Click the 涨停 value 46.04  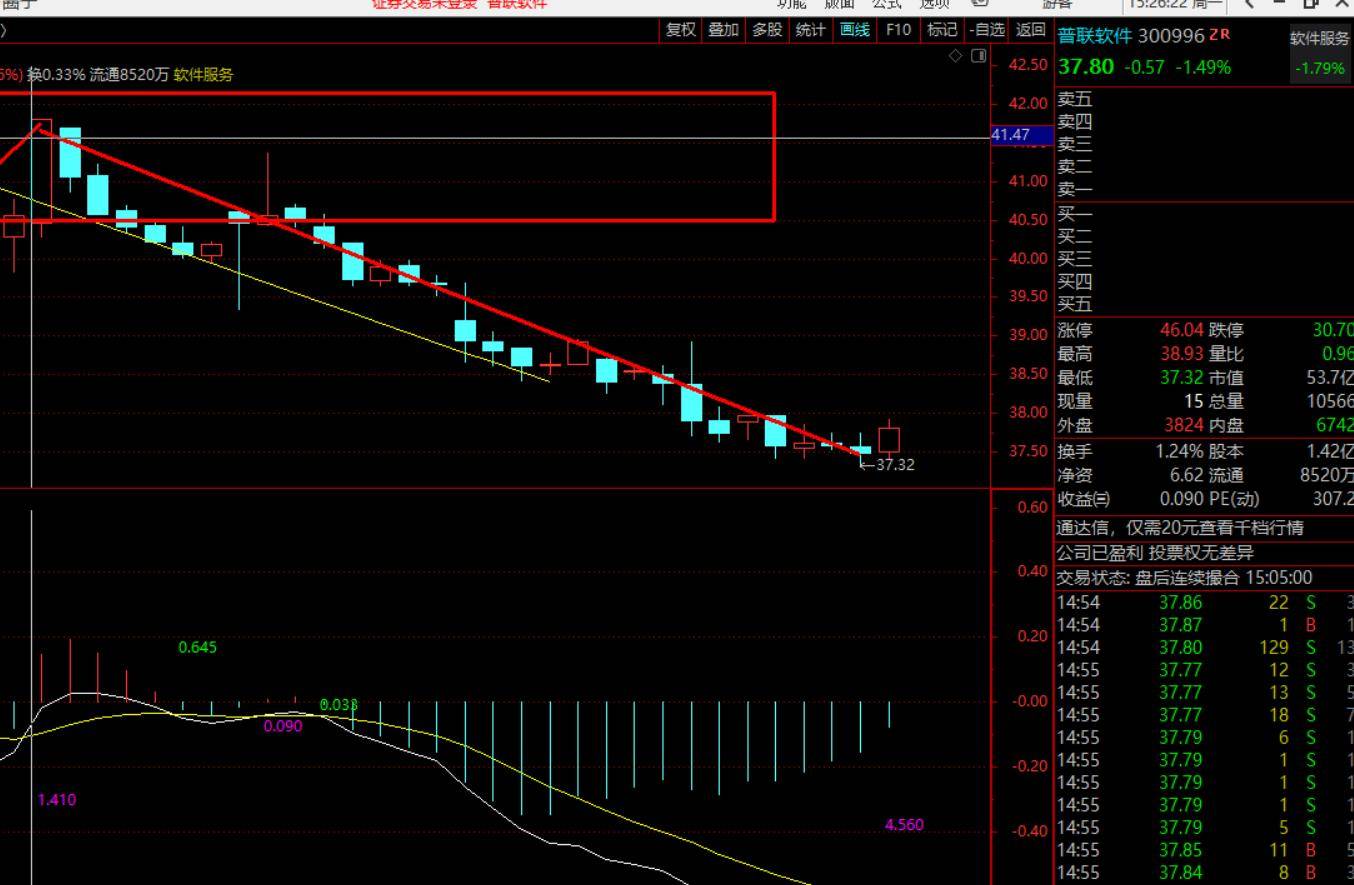pos(1182,330)
